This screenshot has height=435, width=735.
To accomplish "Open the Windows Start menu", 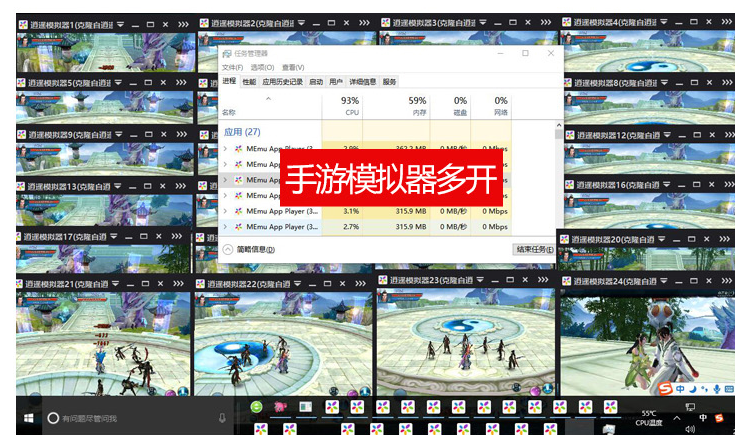I will (x=29, y=418).
